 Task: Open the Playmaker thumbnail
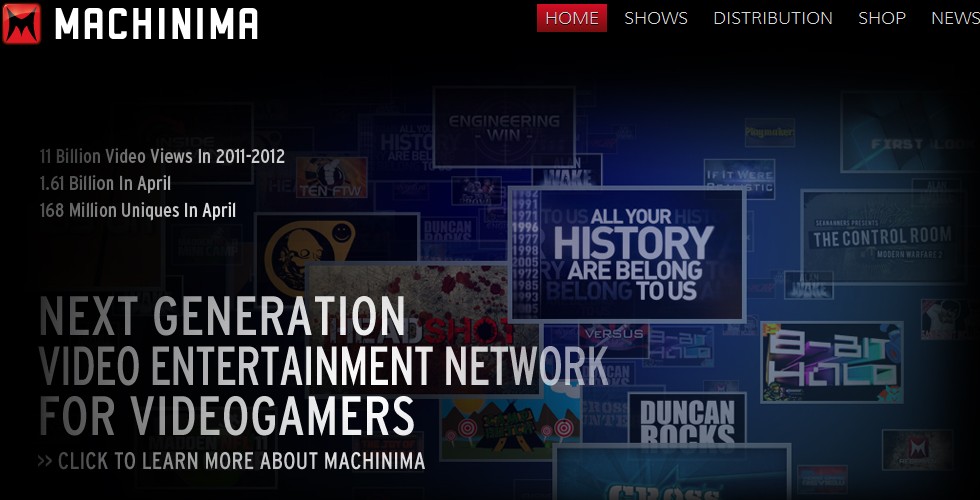769,132
